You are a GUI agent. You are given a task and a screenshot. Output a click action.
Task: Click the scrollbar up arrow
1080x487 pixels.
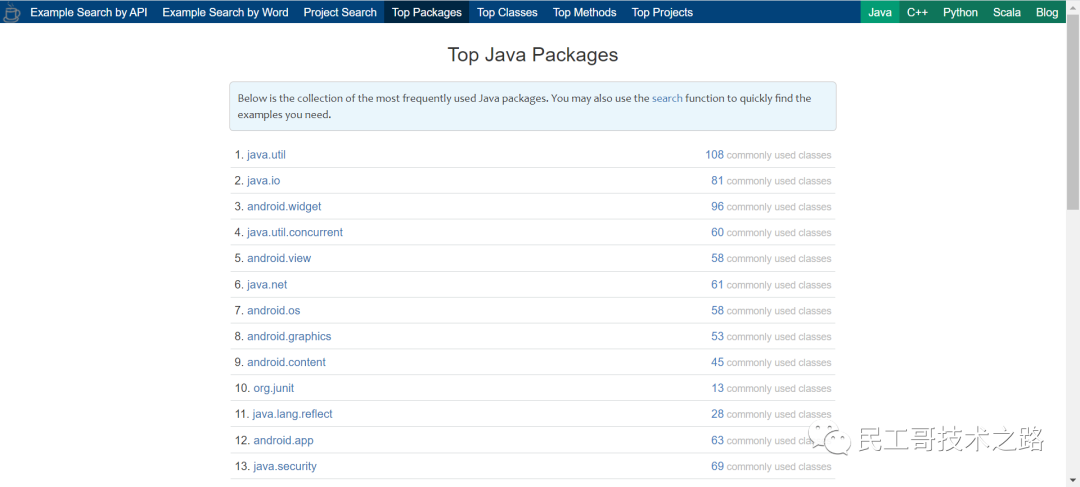point(1072,7)
